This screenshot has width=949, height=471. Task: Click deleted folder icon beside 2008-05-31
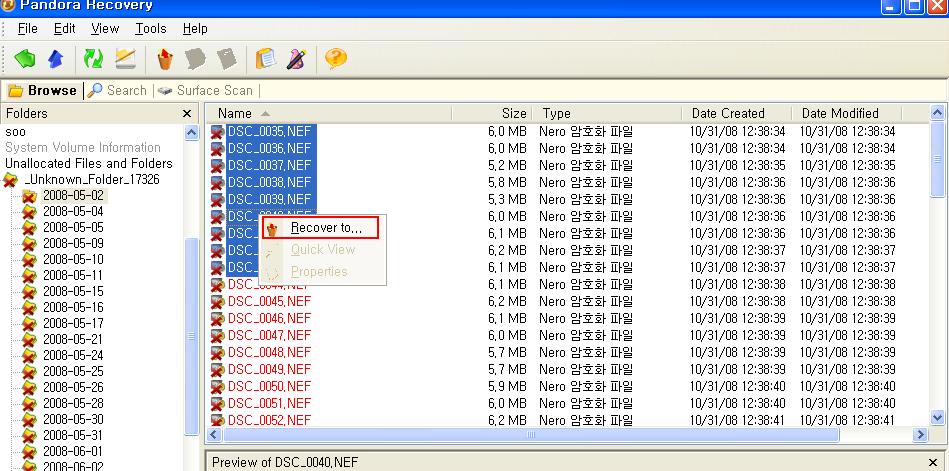[x=29, y=436]
